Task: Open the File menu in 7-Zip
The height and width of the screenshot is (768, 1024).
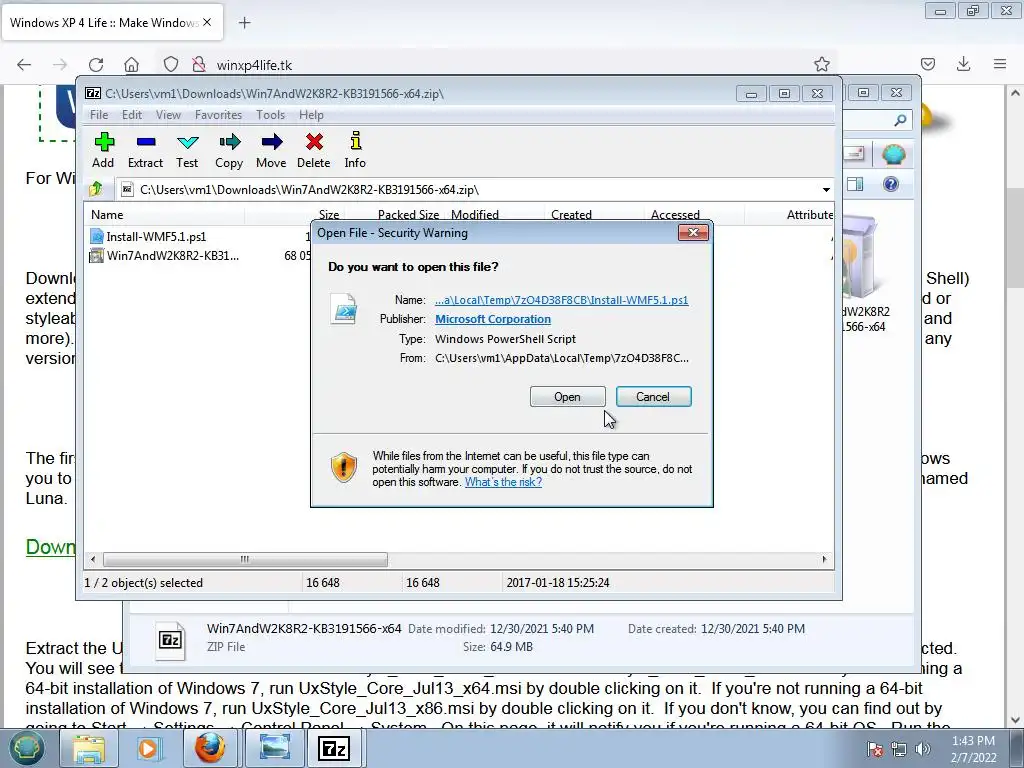Action: pyautogui.click(x=99, y=115)
